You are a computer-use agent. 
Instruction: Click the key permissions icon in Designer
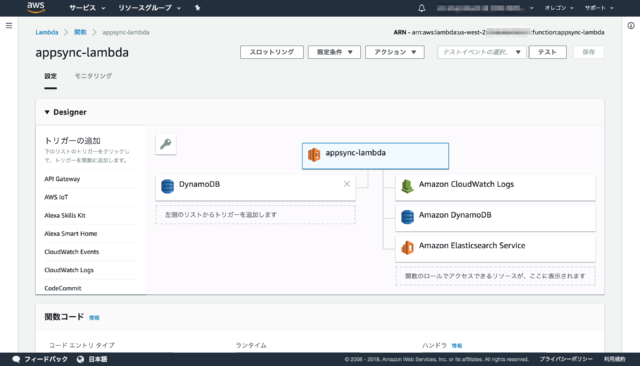point(166,144)
